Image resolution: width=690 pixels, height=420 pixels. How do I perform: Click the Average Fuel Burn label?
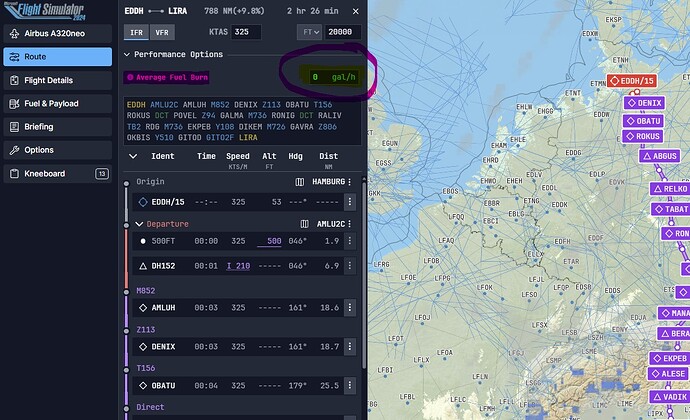[167, 77]
